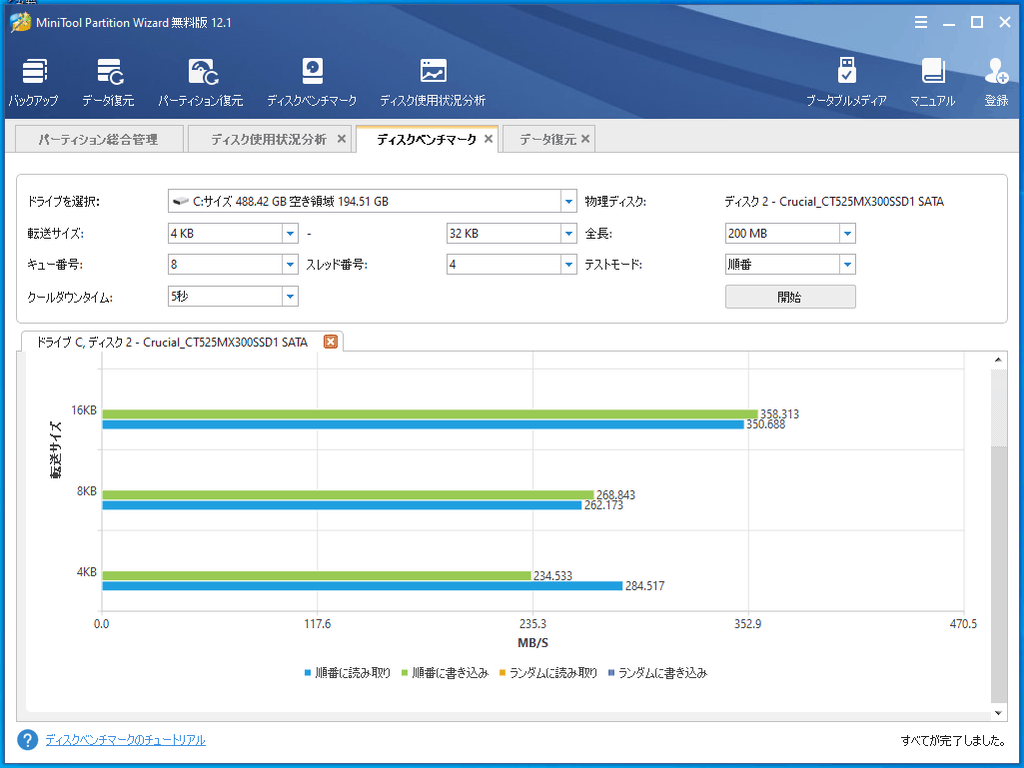Expand the ドライブを選択 drive dropdown
This screenshot has width=1024, height=768.
[x=569, y=201]
